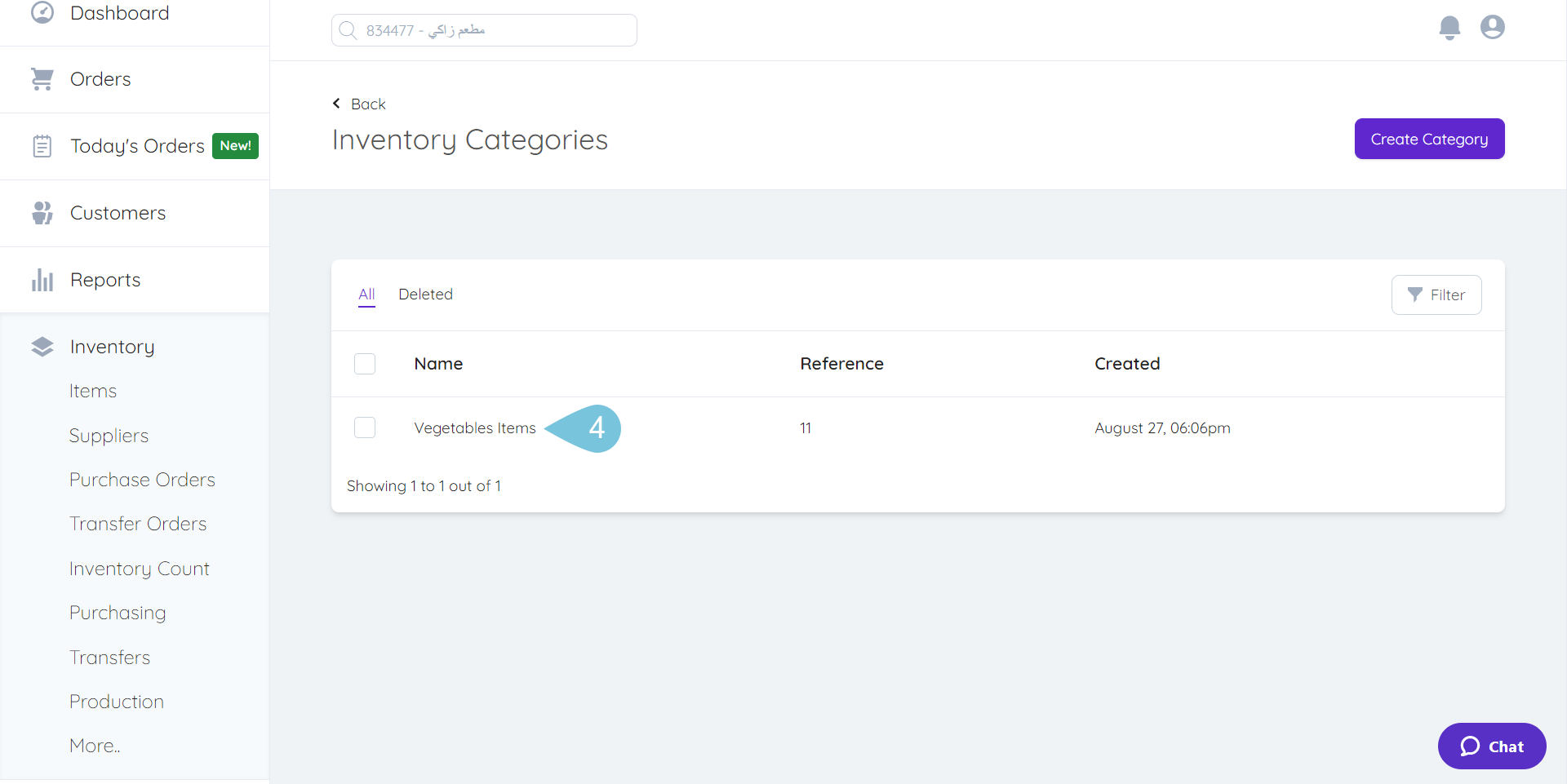Open Reports using the bar chart icon

tap(42, 279)
